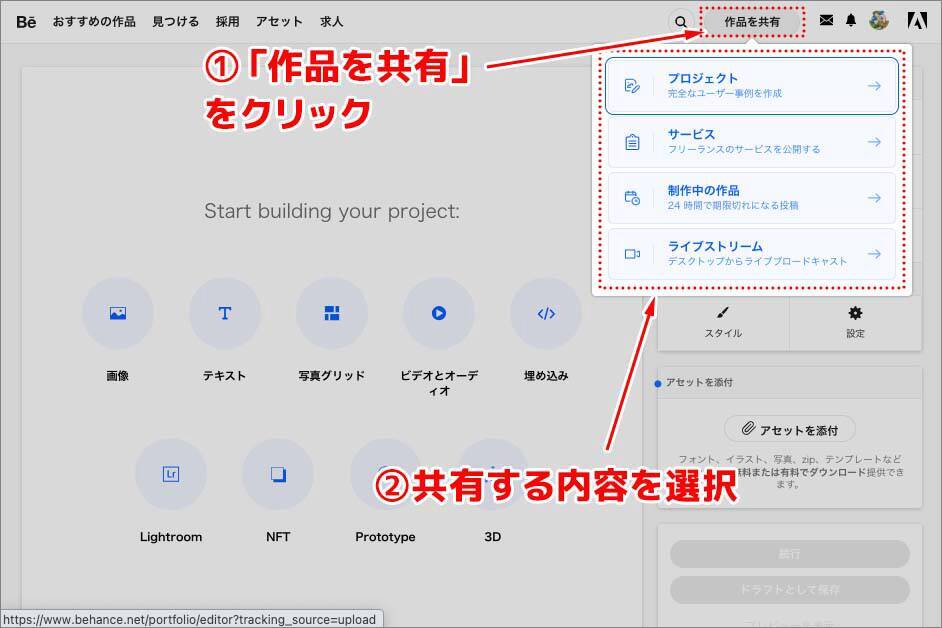Click arrow on プロジェクト row
Screen dimensions: 942x628
[874, 86]
